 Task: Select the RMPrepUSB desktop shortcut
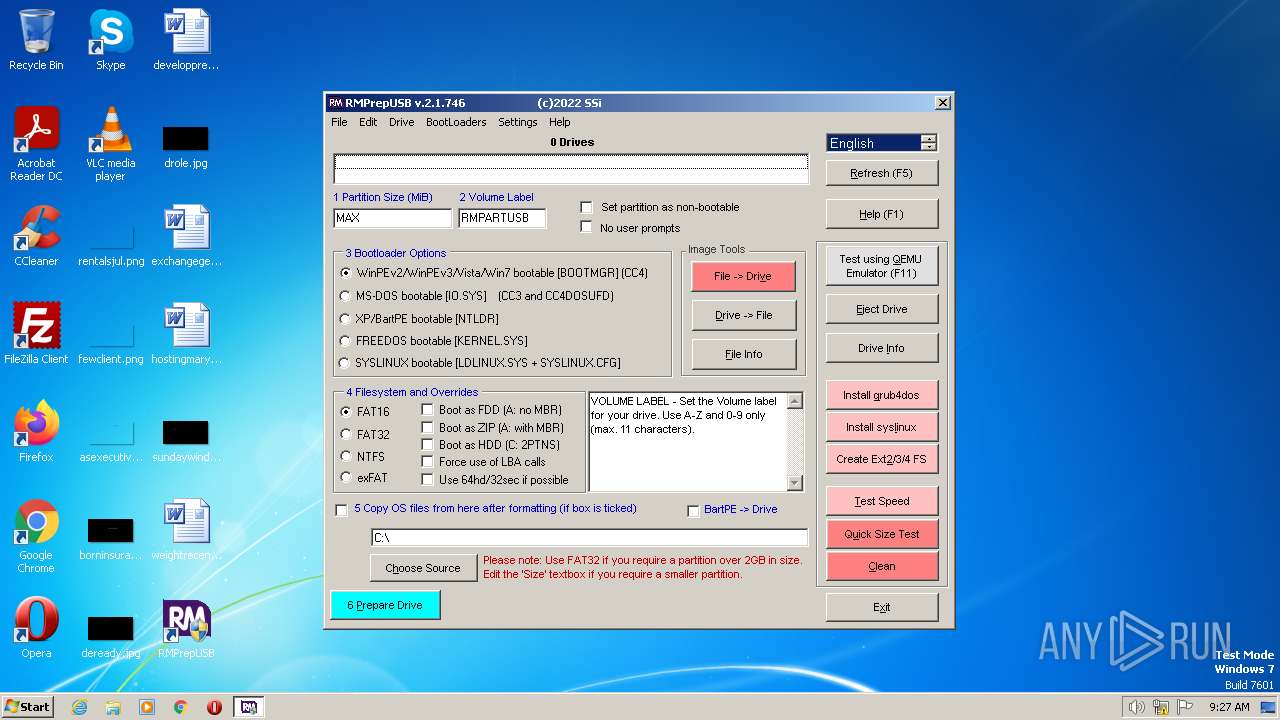pyautogui.click(x=186, y=628)
